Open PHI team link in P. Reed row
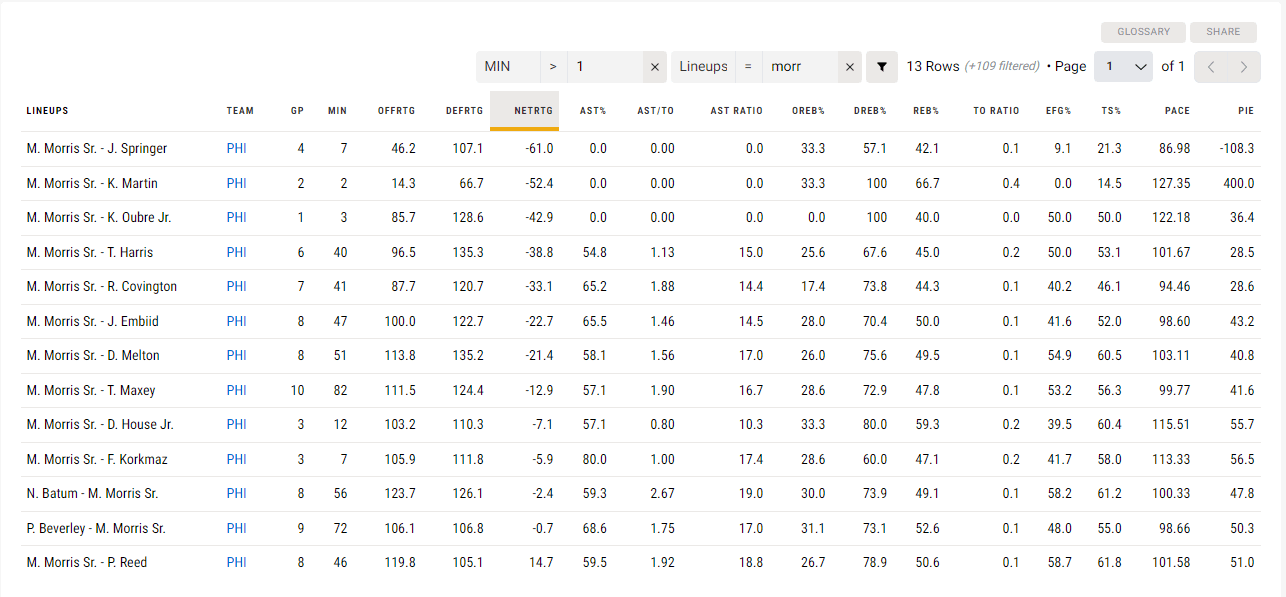 pyautogui.click(x=236, y=562)
